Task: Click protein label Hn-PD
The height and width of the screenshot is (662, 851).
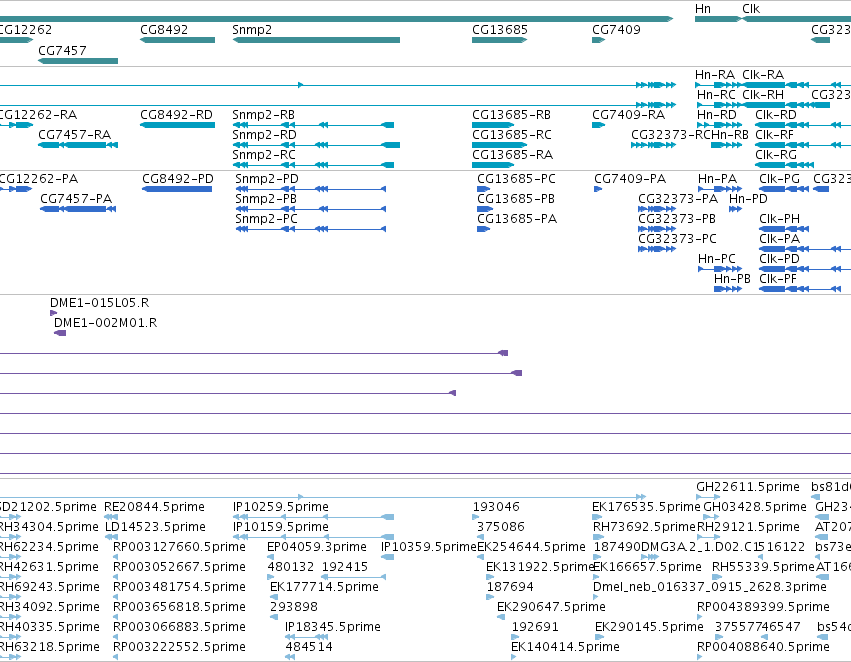Action: (748, 199)
